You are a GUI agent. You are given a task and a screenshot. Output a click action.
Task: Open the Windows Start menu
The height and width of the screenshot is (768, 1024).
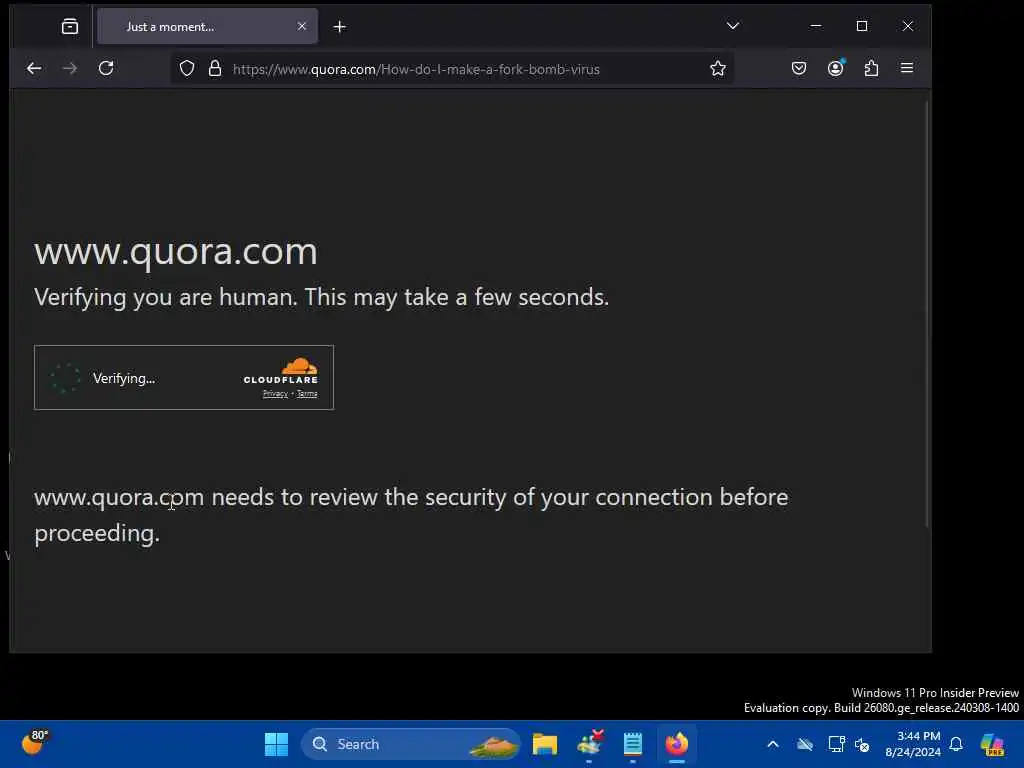276,744
